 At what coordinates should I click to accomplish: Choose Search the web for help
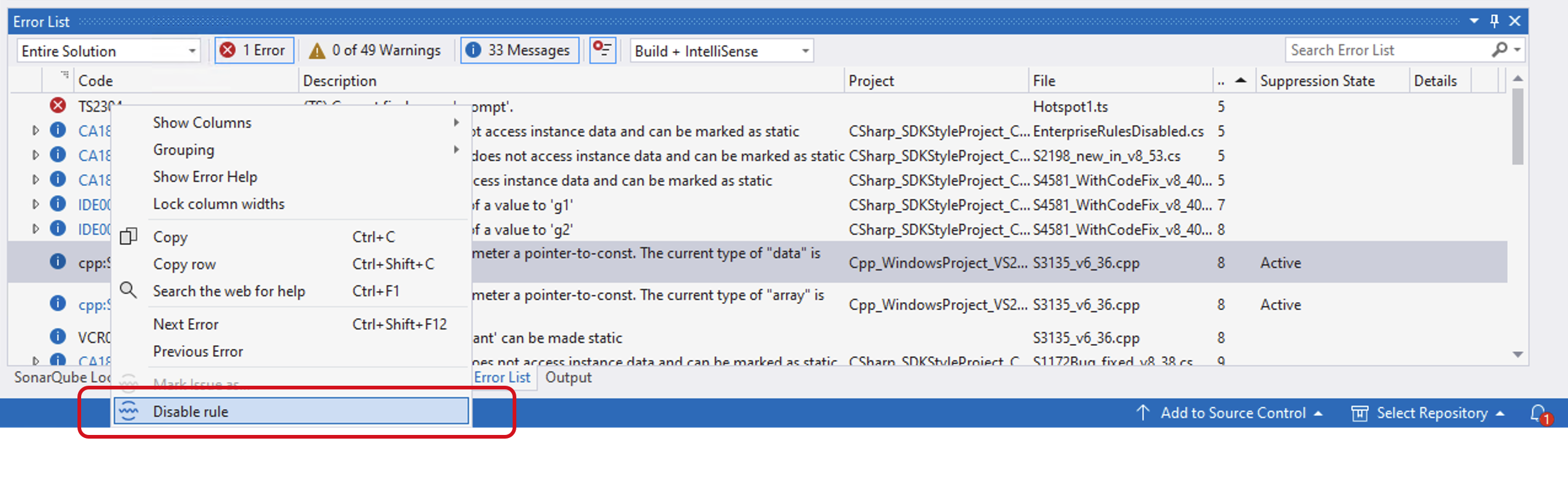point(291,291)
